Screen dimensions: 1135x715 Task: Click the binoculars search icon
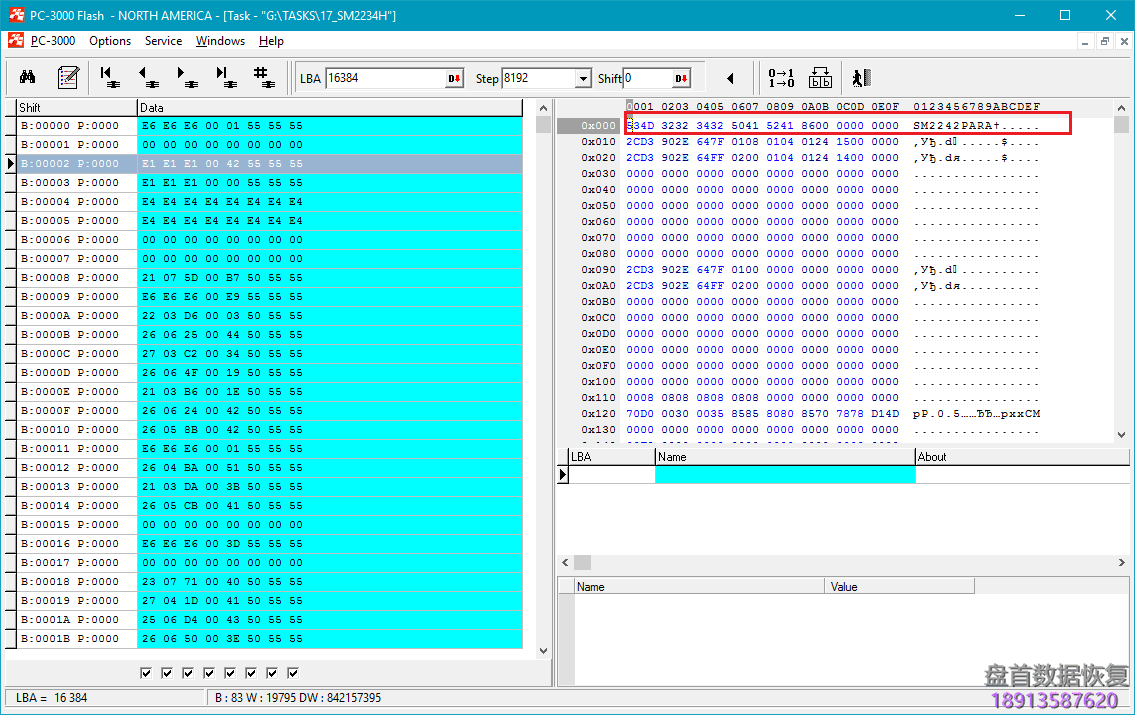tap(28, 78)
